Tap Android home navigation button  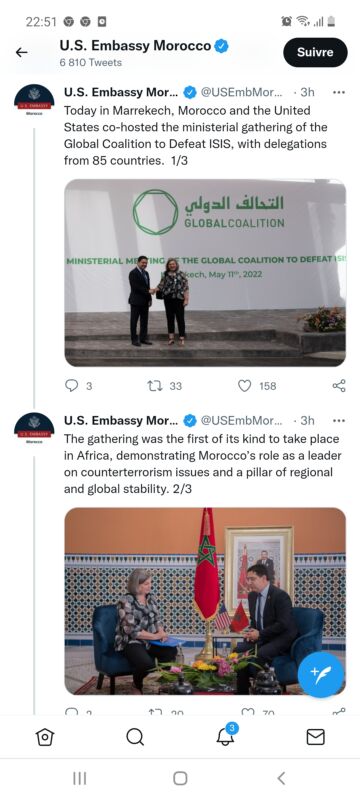[x=180, y=778]
